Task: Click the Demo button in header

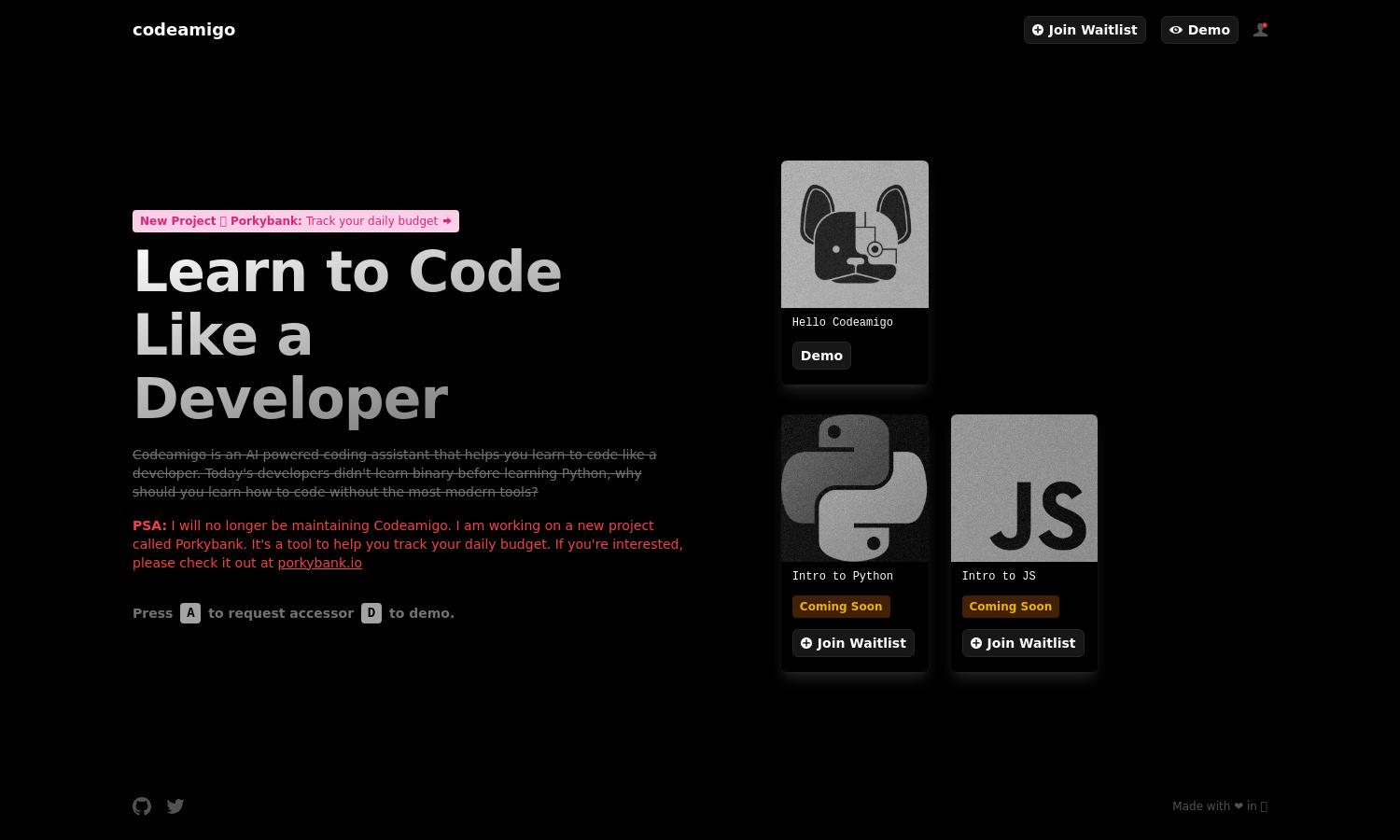Action: (x=1199, y=30)
